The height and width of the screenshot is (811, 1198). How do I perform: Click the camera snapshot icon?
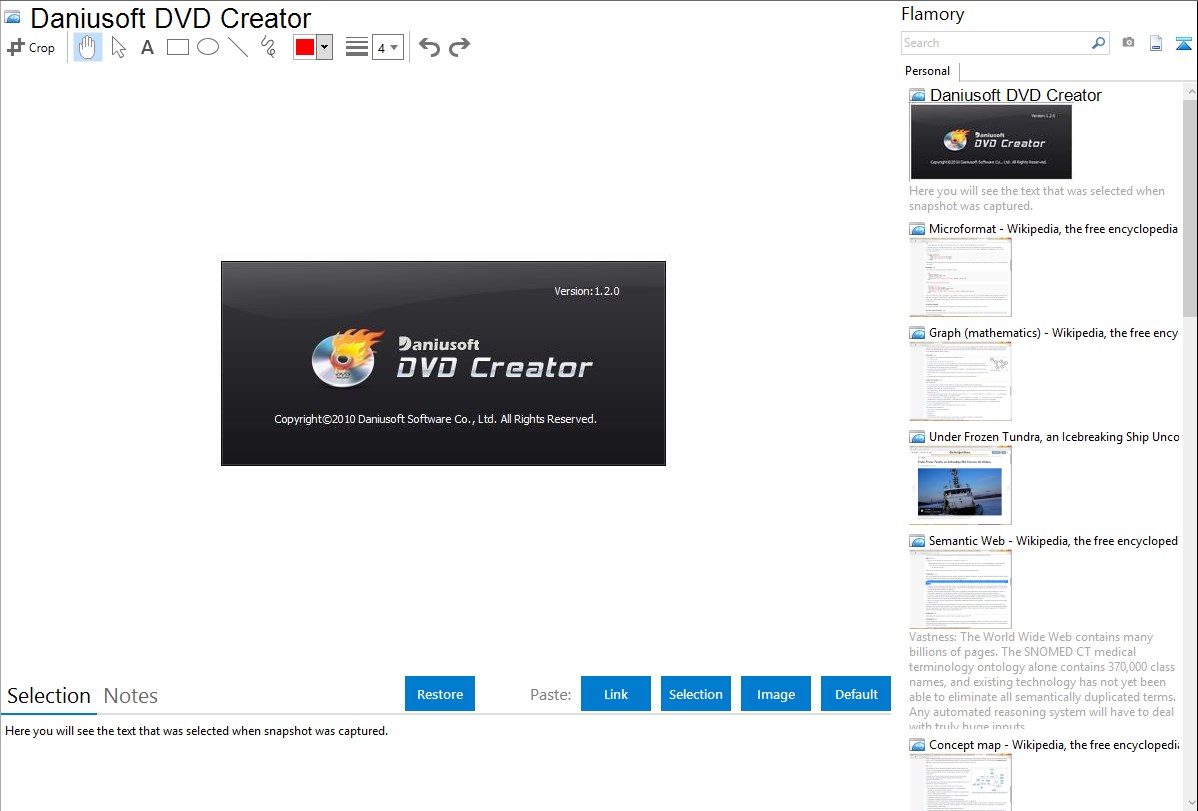(1128, 43)
